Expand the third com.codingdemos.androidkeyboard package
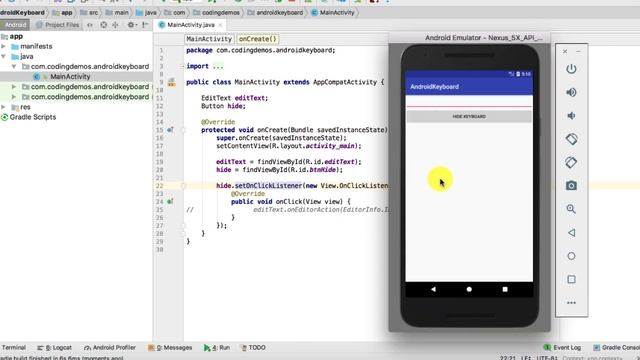Screen dimensions: 640x360 pos(14,97)
